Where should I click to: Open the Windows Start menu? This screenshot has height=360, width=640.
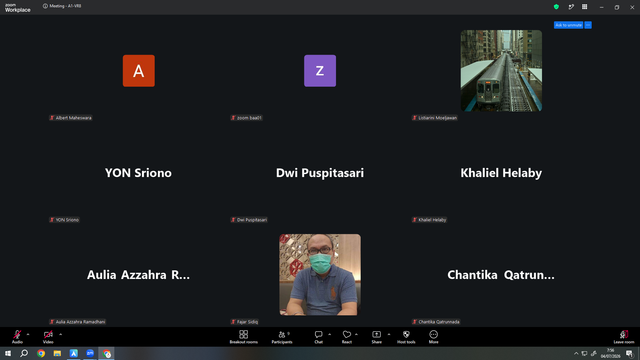[x=8, y=353]
